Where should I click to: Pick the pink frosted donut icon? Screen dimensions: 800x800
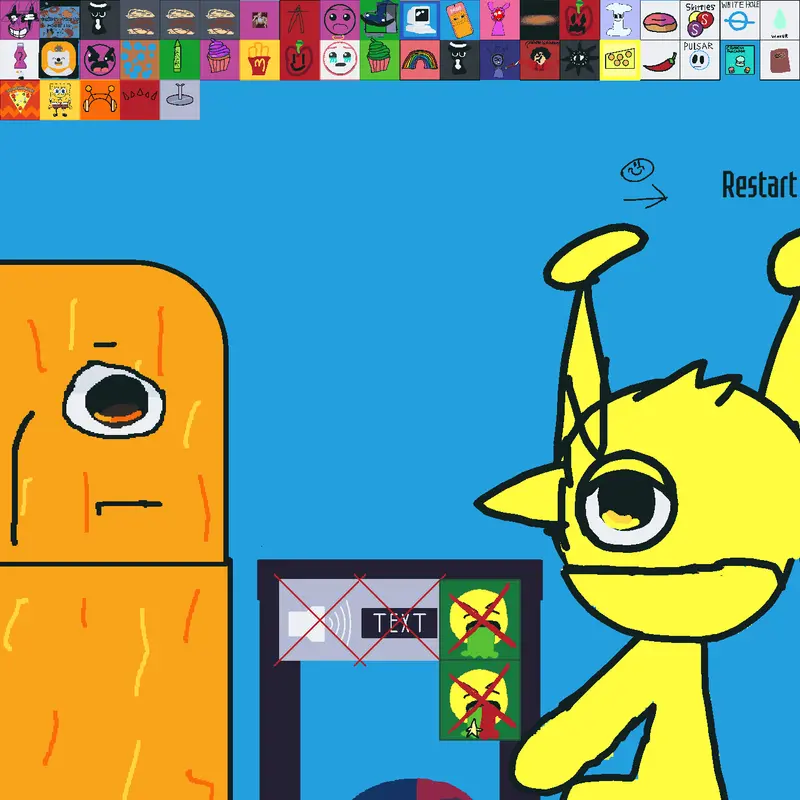pyautogui.click(x=660, y=20)
